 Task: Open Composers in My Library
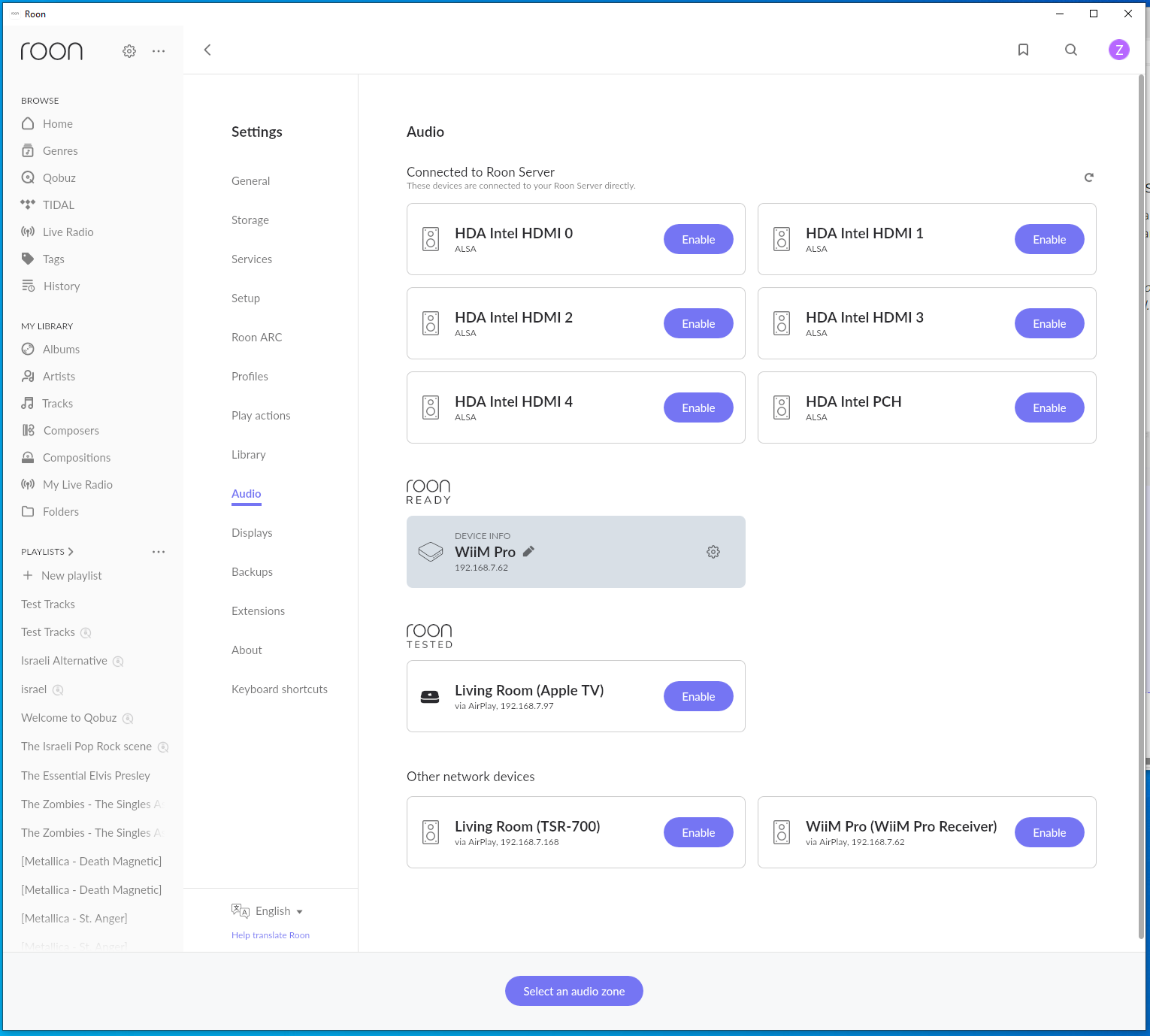[x=60, y=430]
